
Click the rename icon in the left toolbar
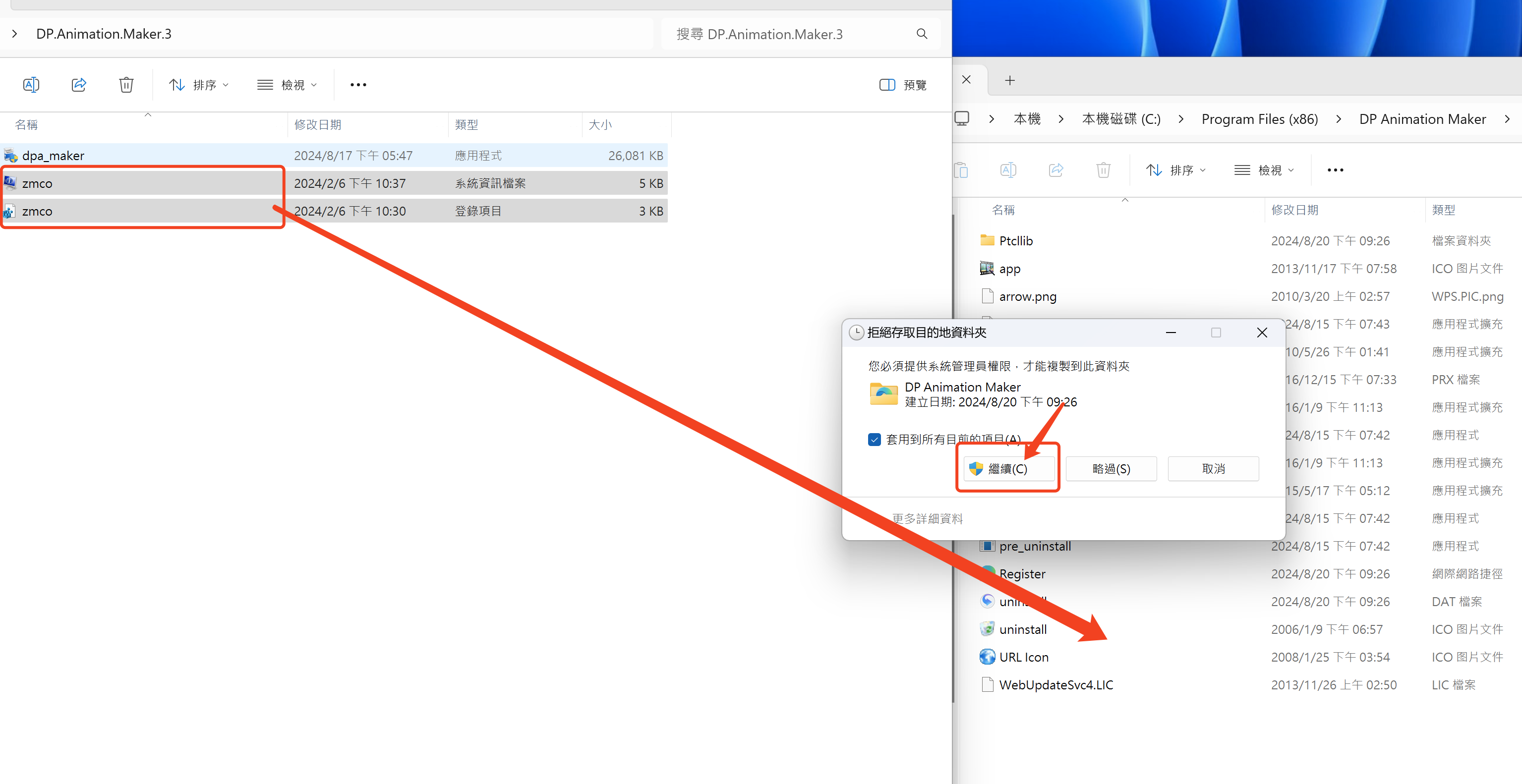31,84
